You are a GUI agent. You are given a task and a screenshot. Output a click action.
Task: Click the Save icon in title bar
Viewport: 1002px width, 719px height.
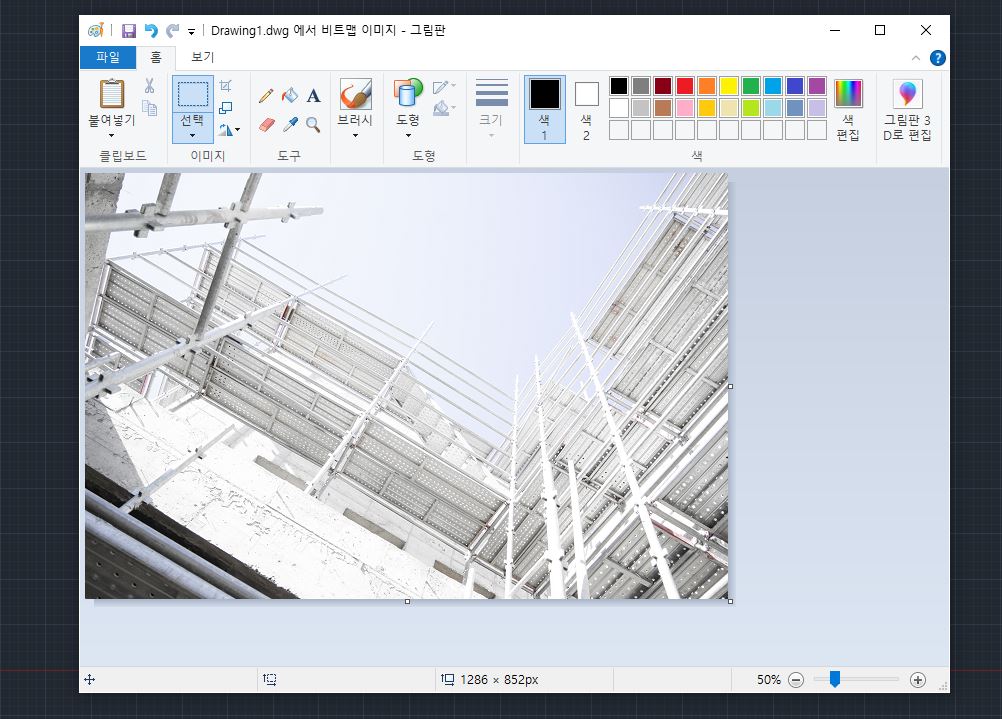coord(129,31)
